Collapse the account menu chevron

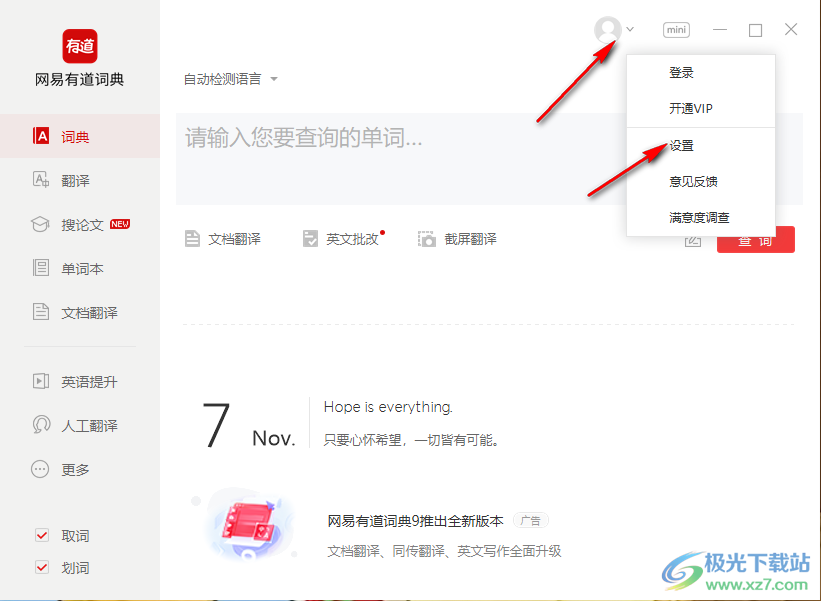point(630,30)
